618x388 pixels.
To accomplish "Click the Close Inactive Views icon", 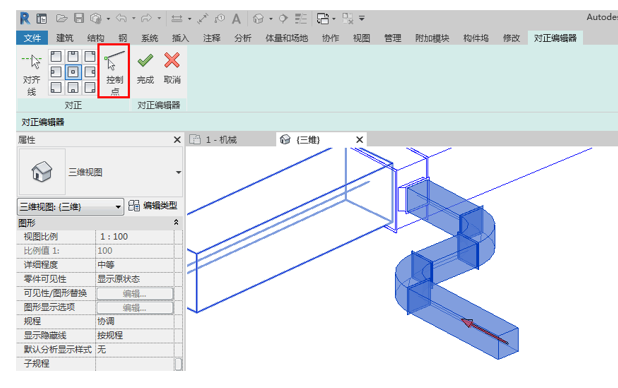I will (348, 18).
